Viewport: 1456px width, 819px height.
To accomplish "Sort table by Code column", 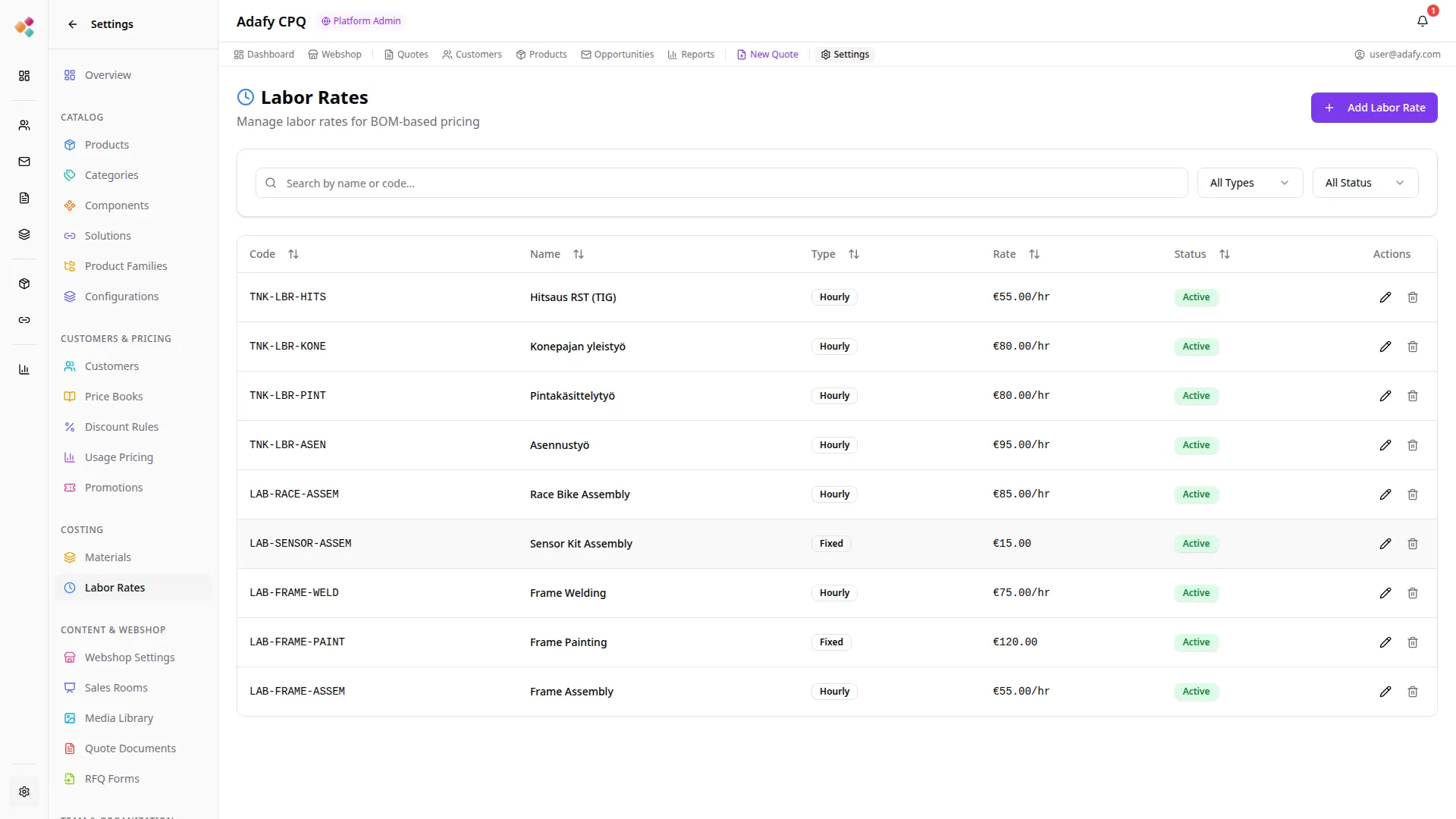I will [x=293, y=254].
